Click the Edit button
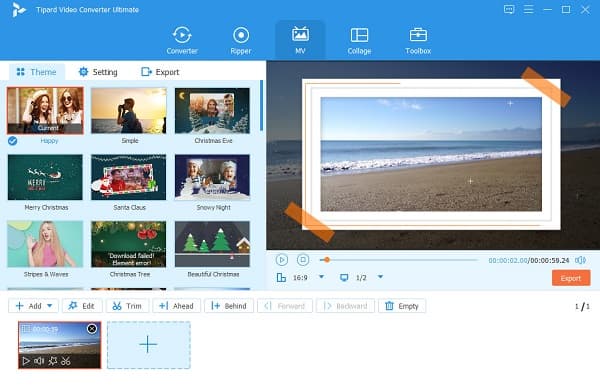 coord(82,306)
